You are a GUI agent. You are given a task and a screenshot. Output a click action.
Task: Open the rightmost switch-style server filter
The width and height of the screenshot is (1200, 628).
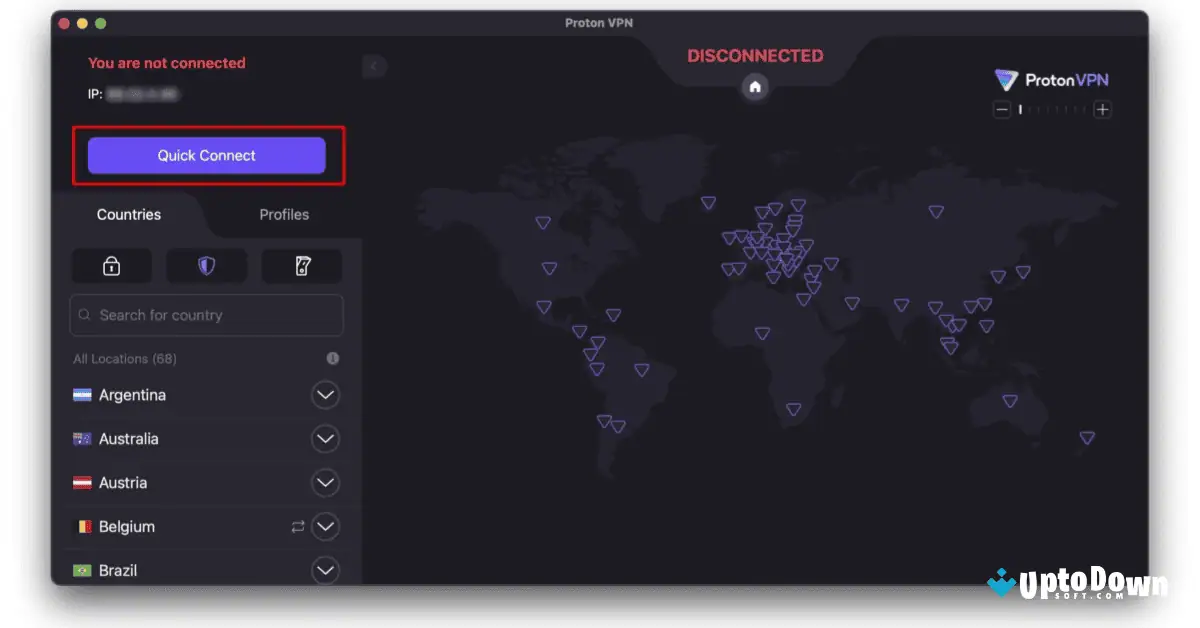pyautogui.click(x=301, y=266)
